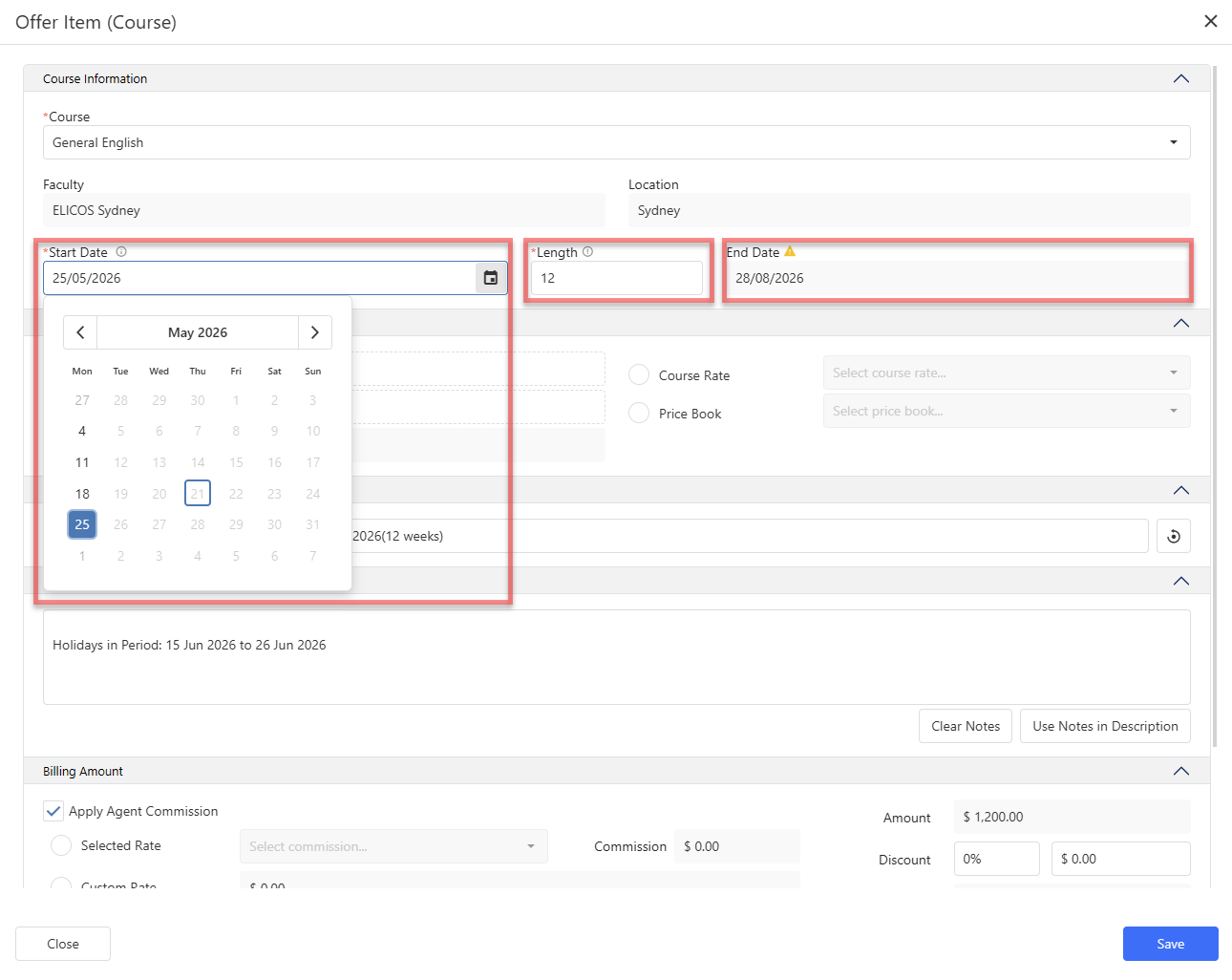Select May 4 in the calendar
This screenshot has width=1232, height=980.
point(82,431)
